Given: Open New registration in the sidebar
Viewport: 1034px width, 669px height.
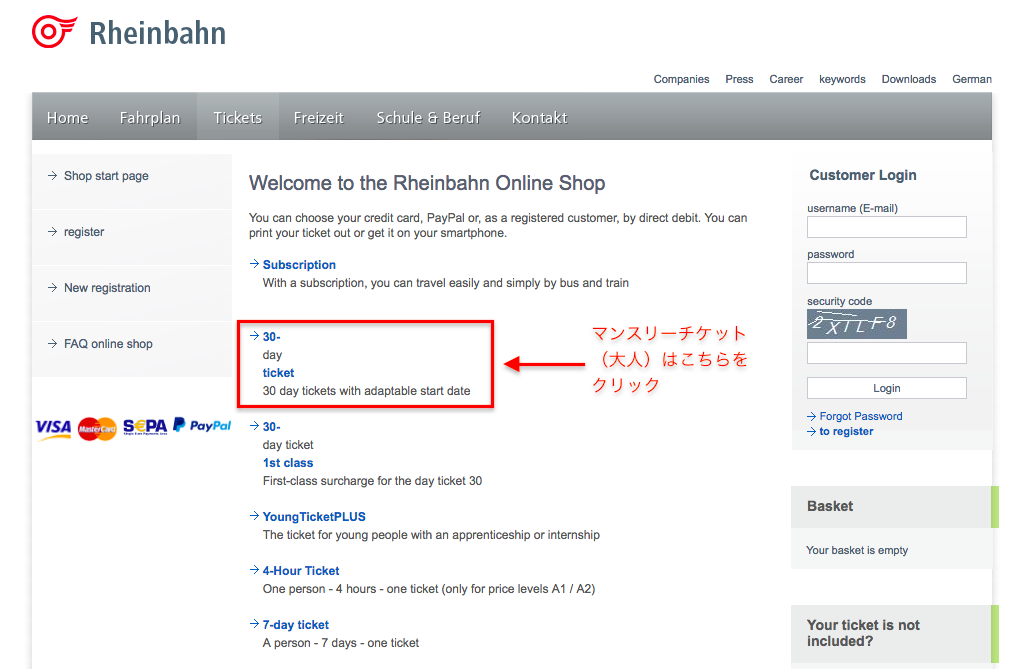Looking at the screenshot, I should (x=107, y=288).
